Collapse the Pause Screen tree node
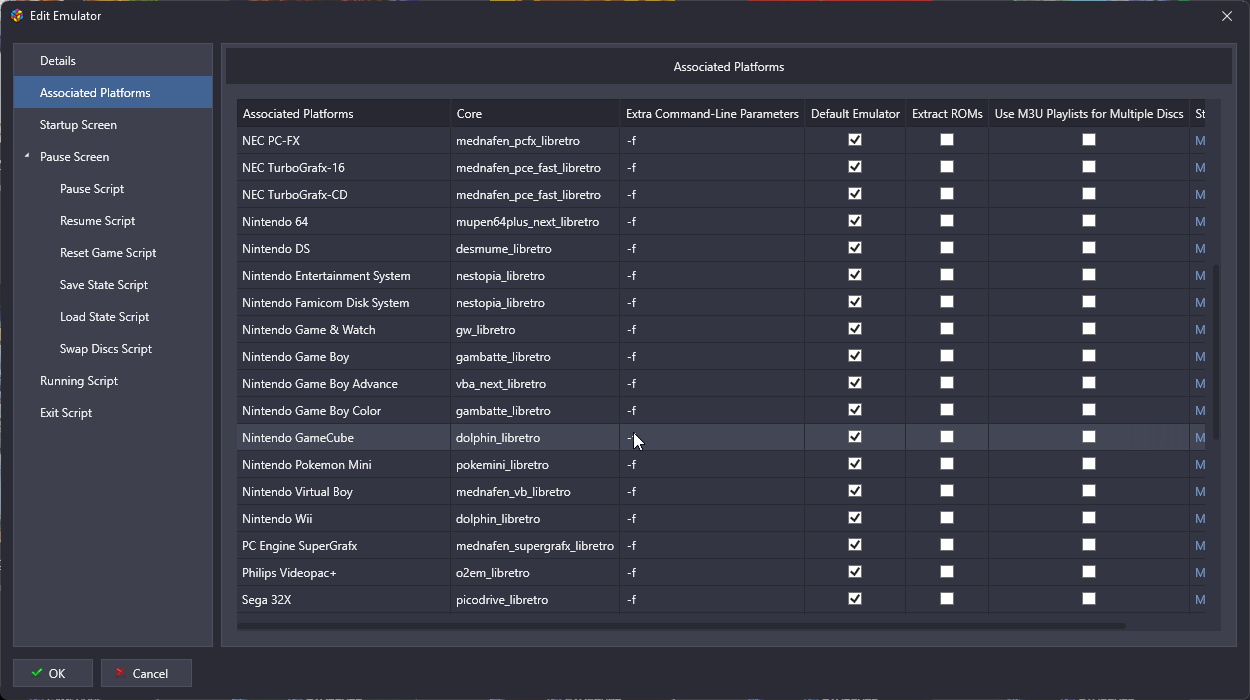 28,157
